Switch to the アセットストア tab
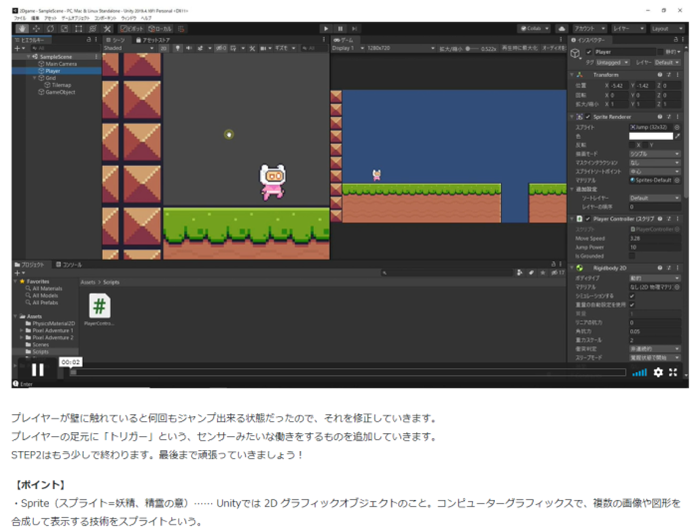The height and width of the screenshot is (530, 698). [x=153, y=40]
